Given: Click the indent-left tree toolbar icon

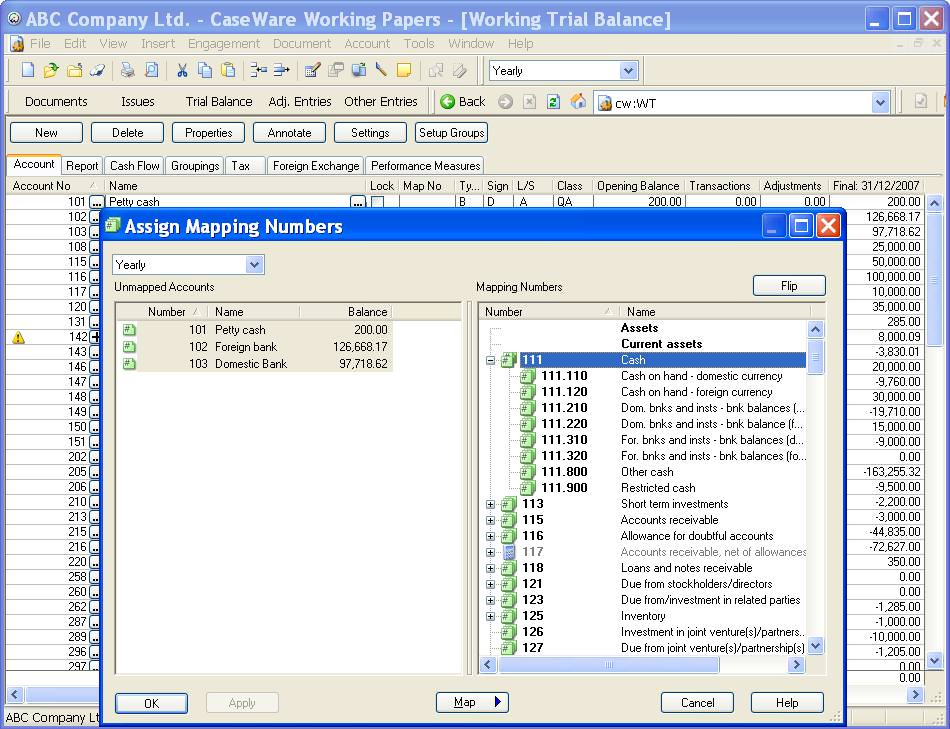Looking at the screenshot, I should [x=259, y=70].
